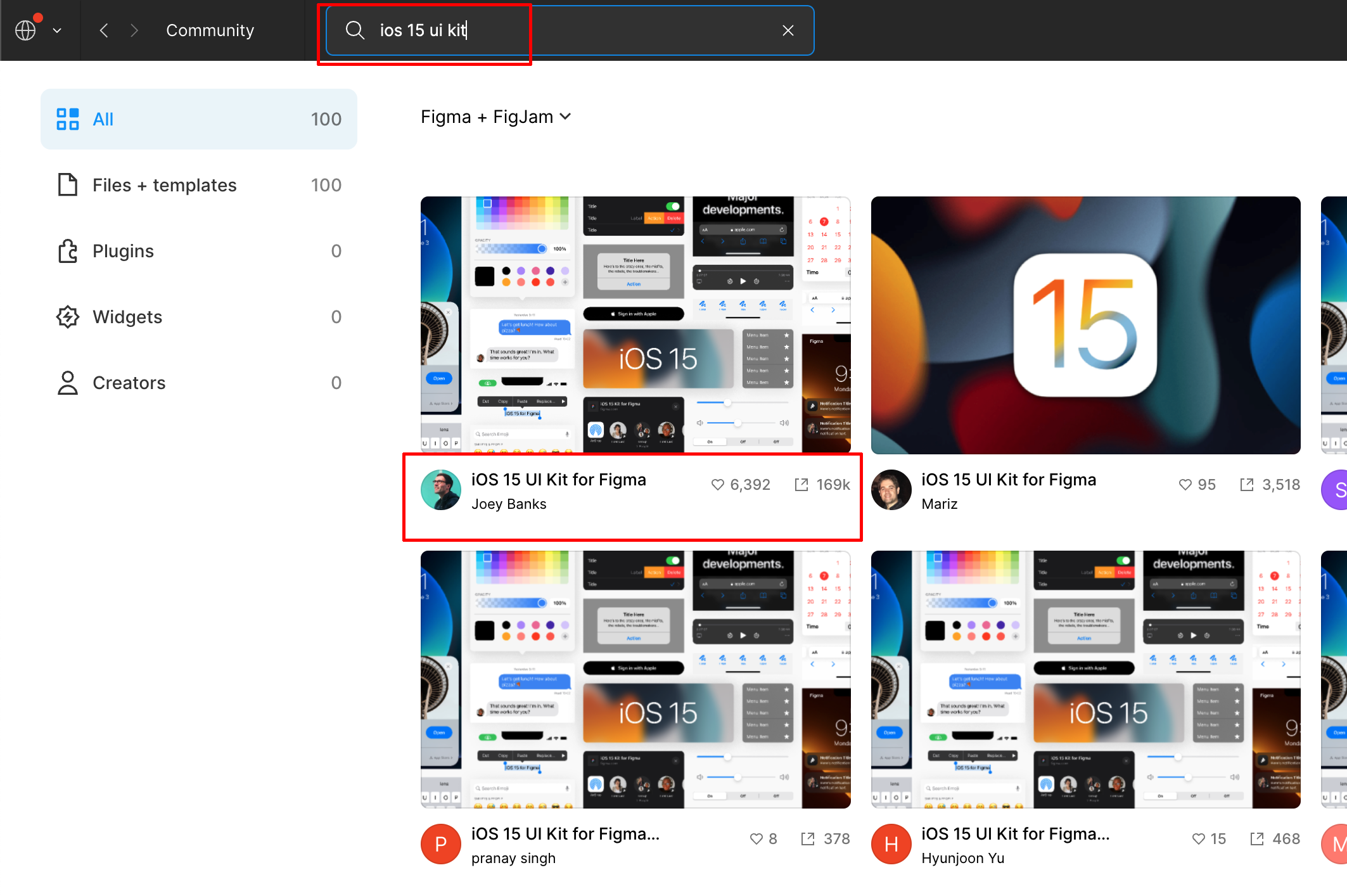Clear the search field with X
This screenshot has width=1347, height=896.
(788, 30)
